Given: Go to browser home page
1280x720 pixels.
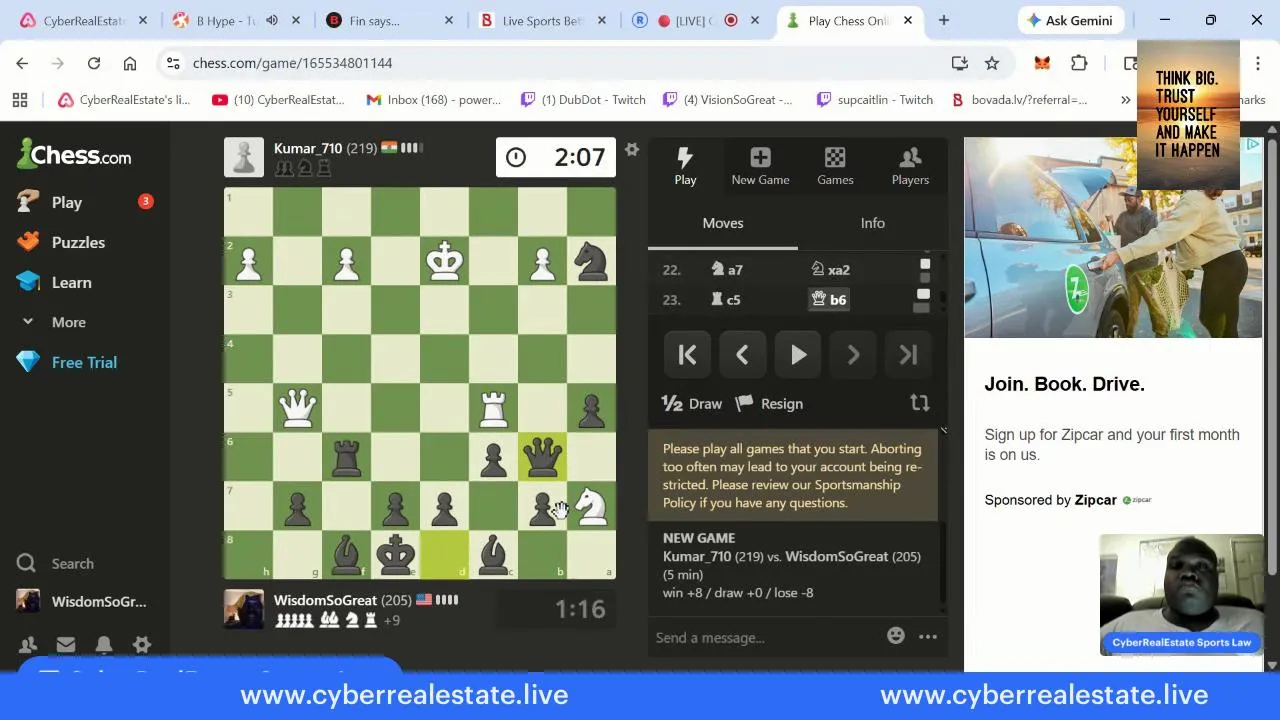Looking at the screenshot, I should click(130, 63).
